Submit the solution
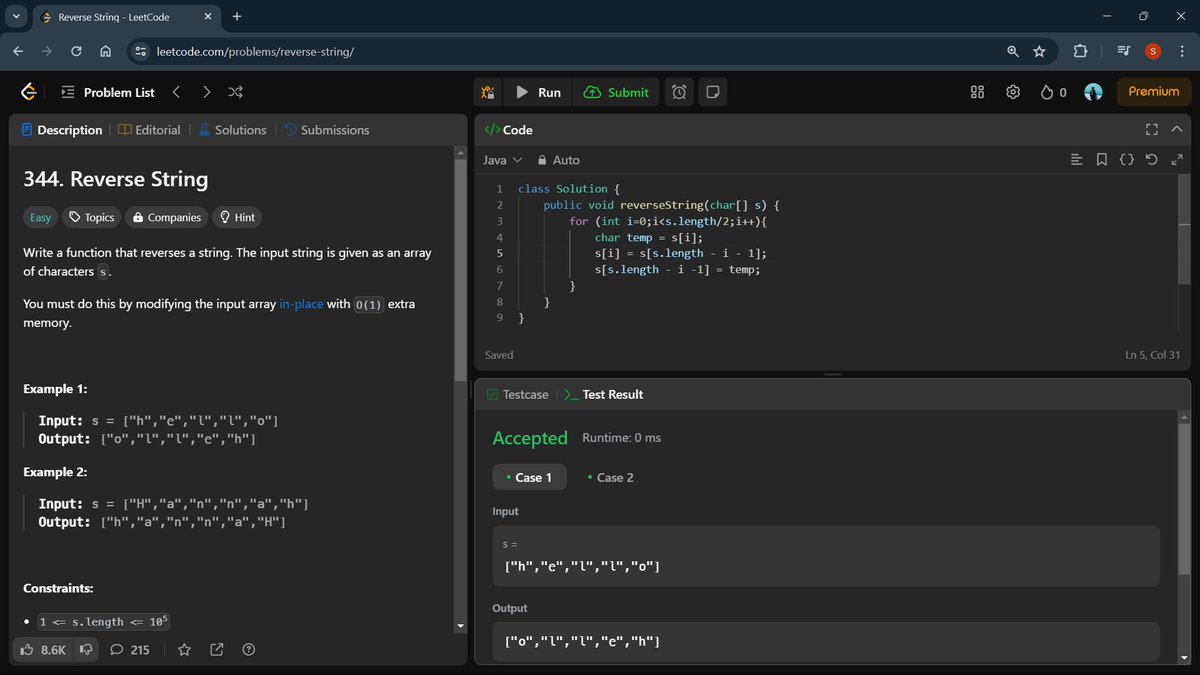 pos(616,92)
